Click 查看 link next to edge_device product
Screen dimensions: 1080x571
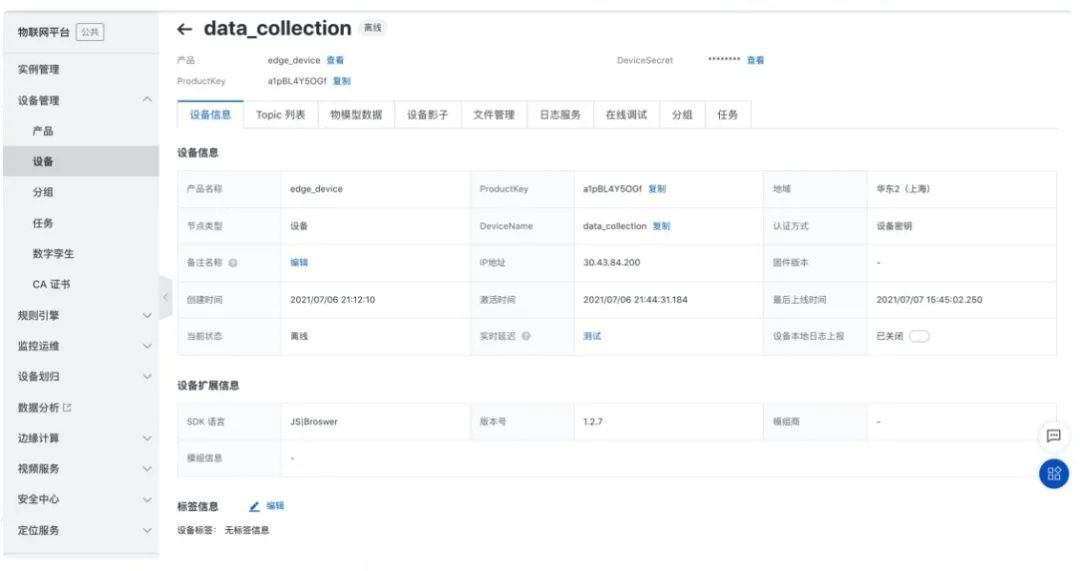[335, 61]
